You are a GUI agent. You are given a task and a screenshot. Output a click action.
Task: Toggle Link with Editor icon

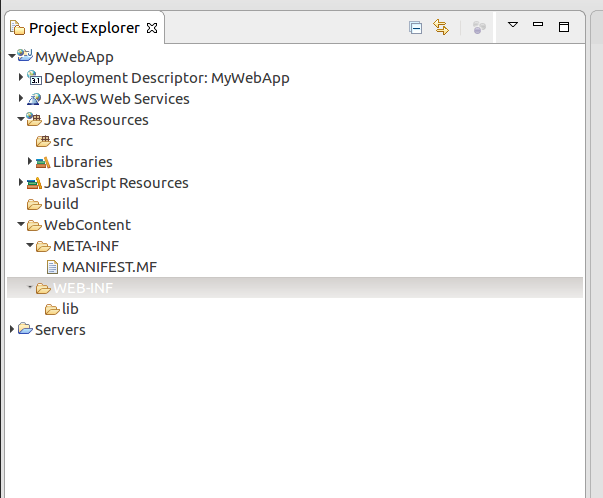tap(441, 28)
